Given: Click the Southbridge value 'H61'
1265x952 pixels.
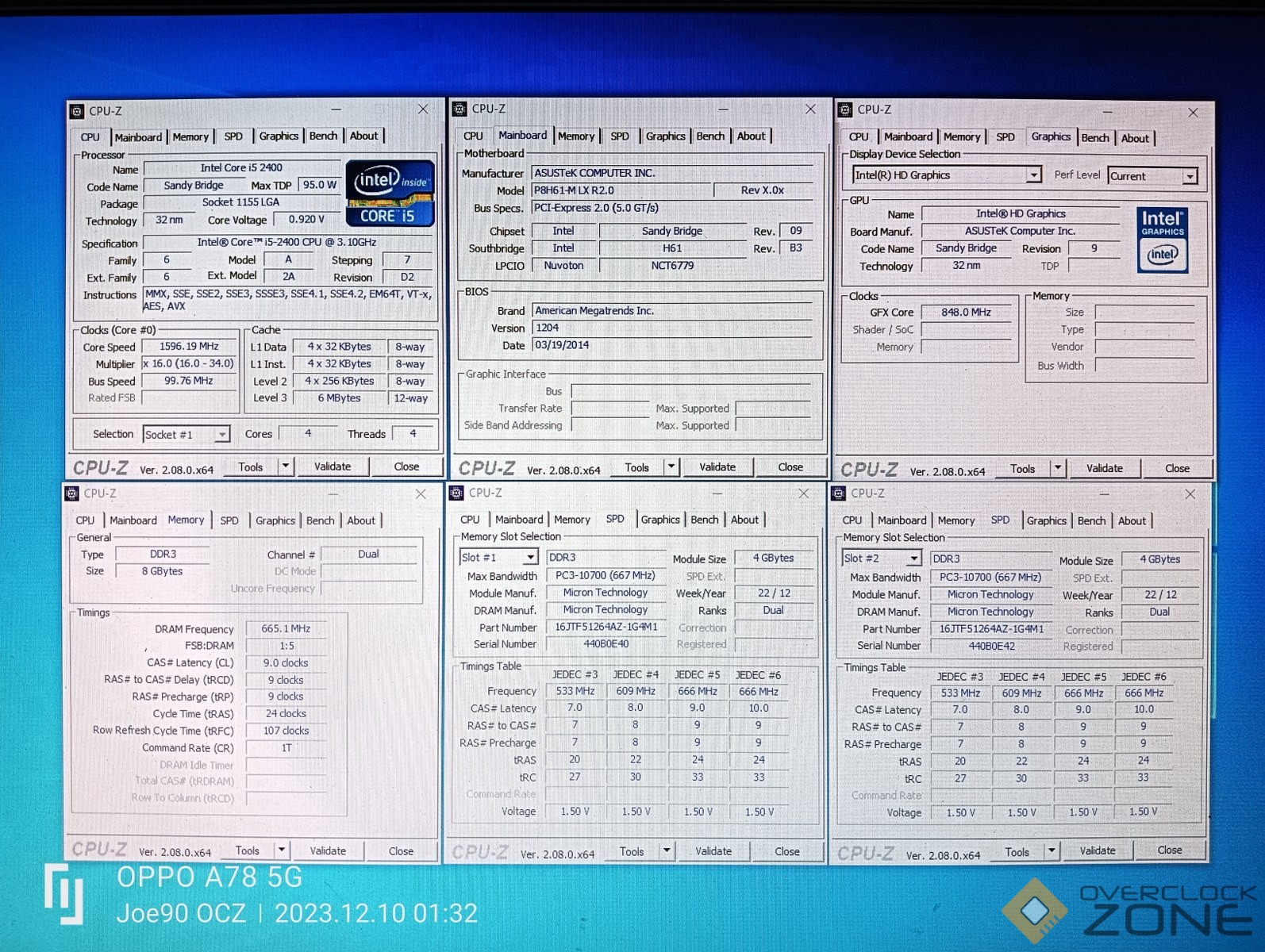Looking at the screenshot, I should tap(672, 248).
